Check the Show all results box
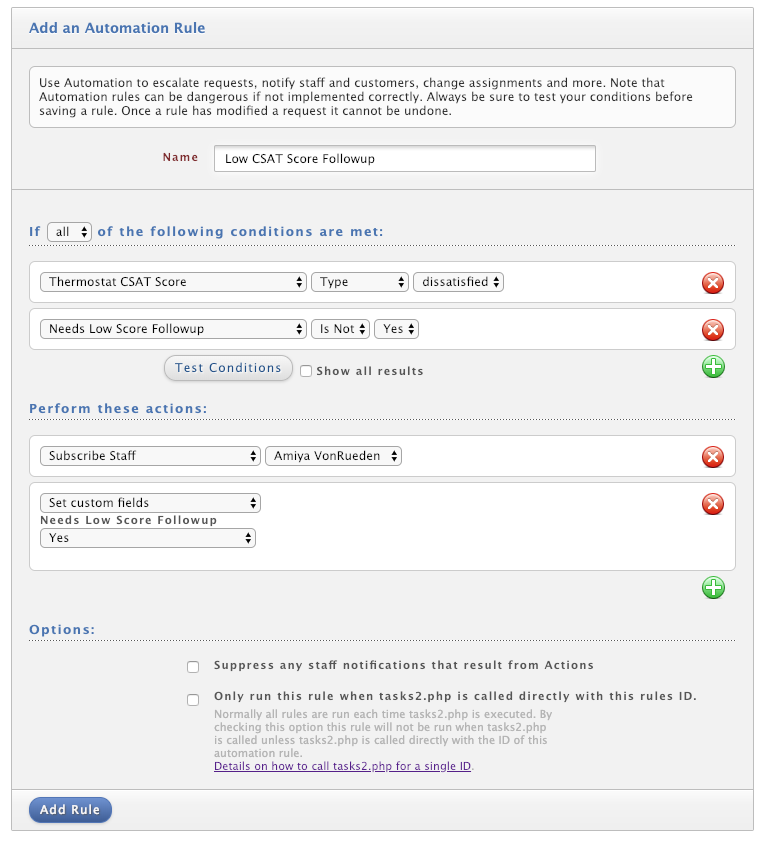Screen dimensions: 761x845 [306, 371]
